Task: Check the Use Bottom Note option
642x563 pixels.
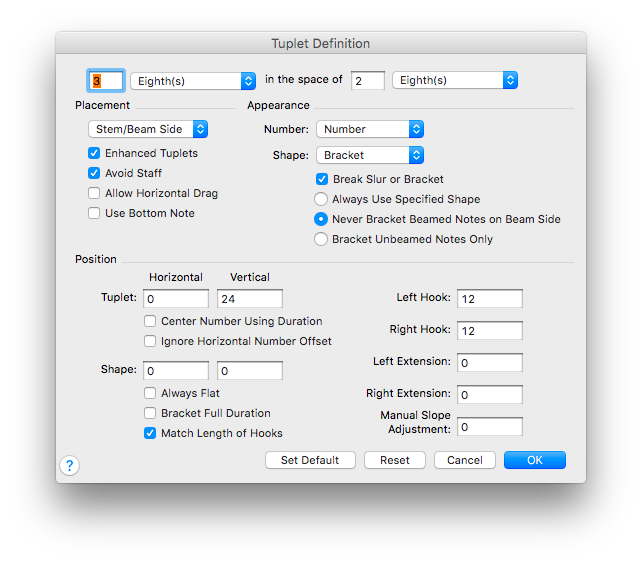Action: [x=94, y=213]
